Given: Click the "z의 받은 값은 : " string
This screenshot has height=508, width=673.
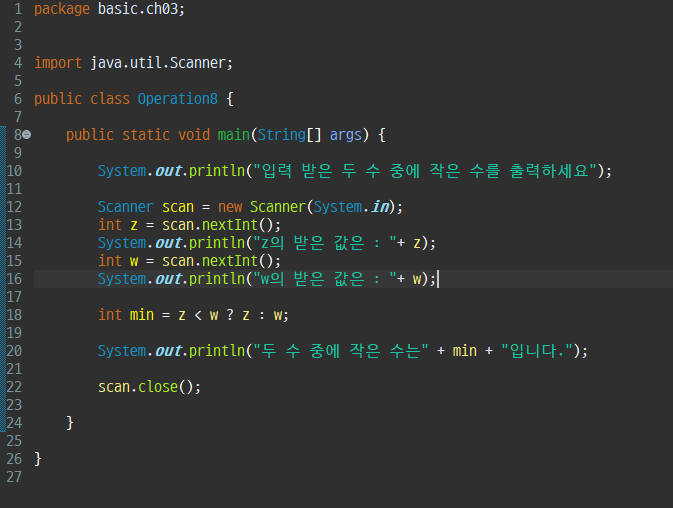Looking at the screenshot, I should tap(324, 243).
